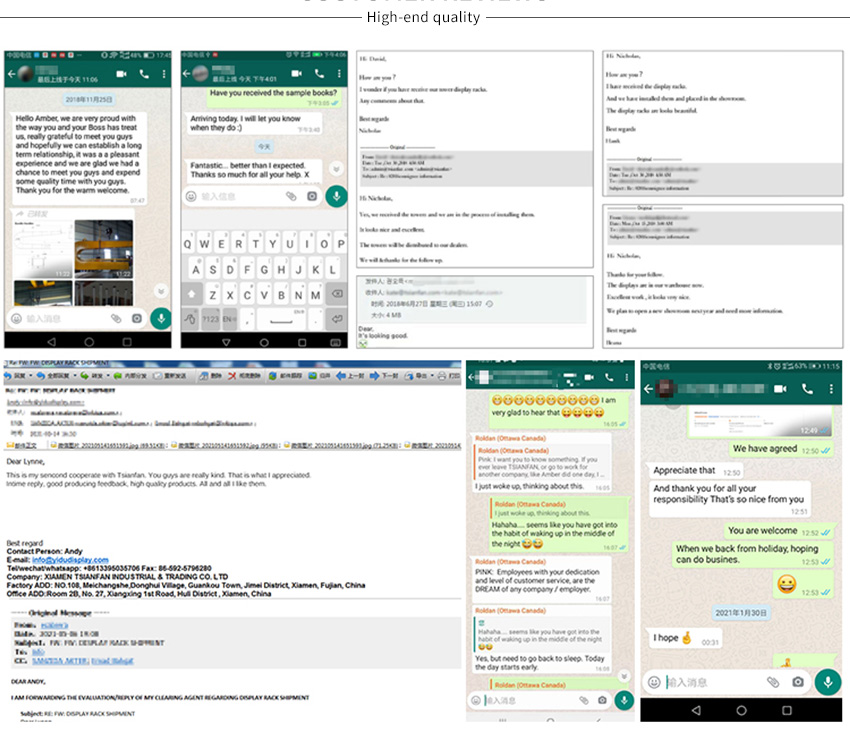Tap the space bar on the keyboard
The width and height of the screenshot is (850, 750).
click(x=281, y=319)
